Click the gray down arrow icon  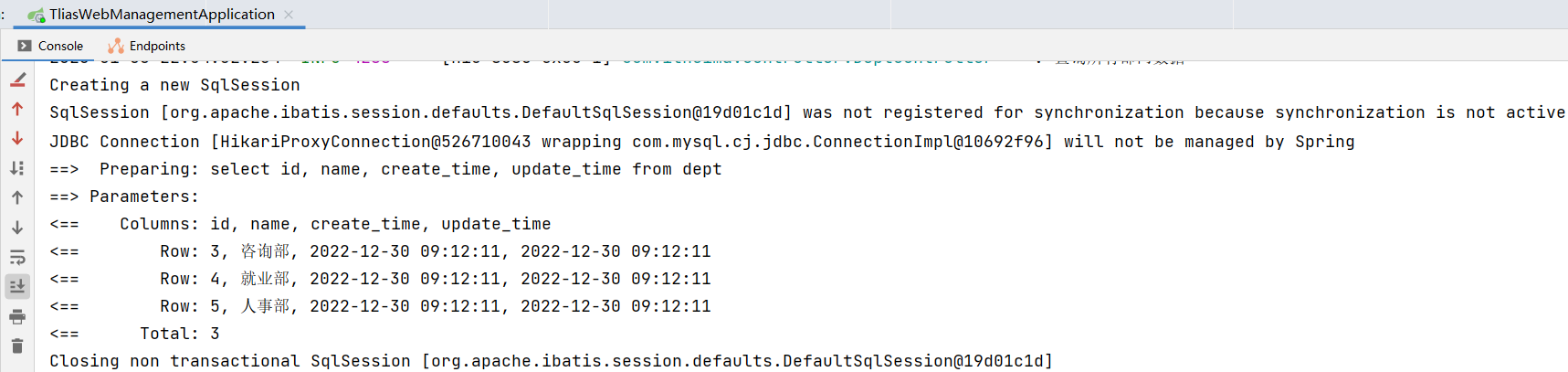(x=17, y=228)
